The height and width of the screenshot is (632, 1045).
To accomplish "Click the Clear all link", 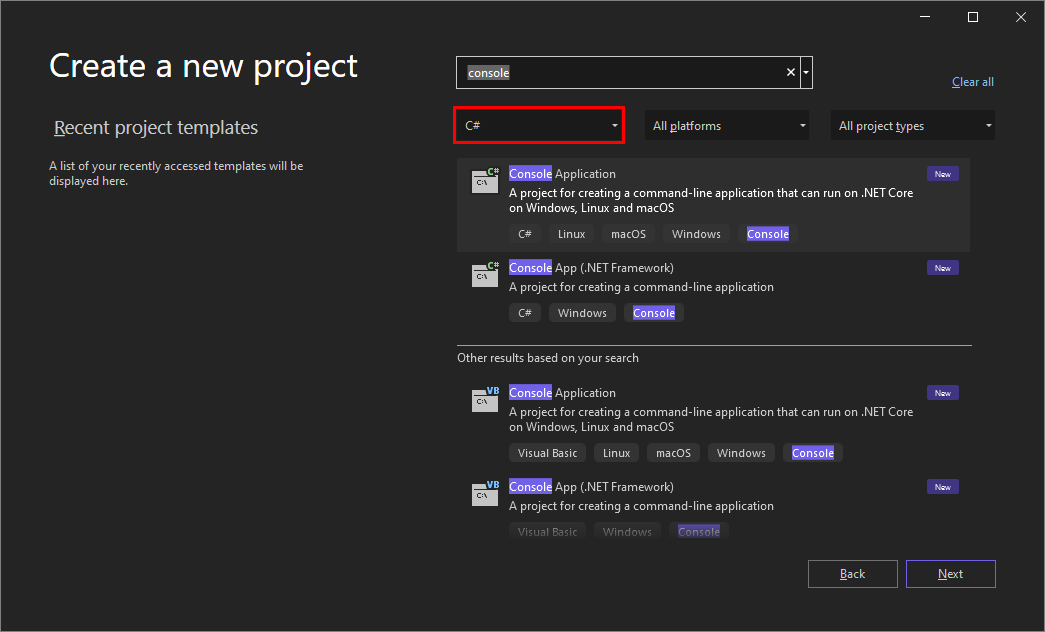I will 972,82.
